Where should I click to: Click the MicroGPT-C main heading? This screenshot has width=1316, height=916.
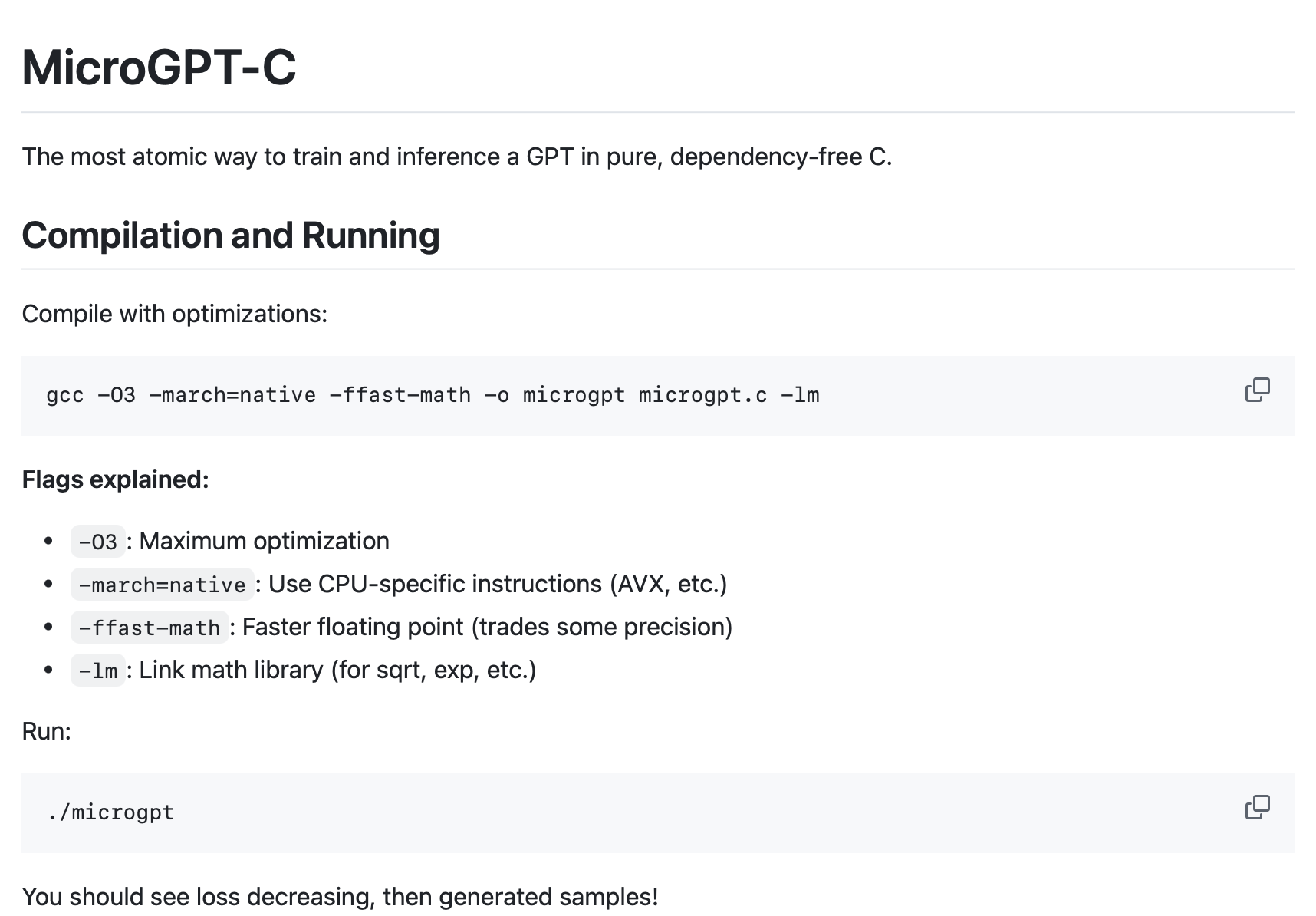coord(159,68)
